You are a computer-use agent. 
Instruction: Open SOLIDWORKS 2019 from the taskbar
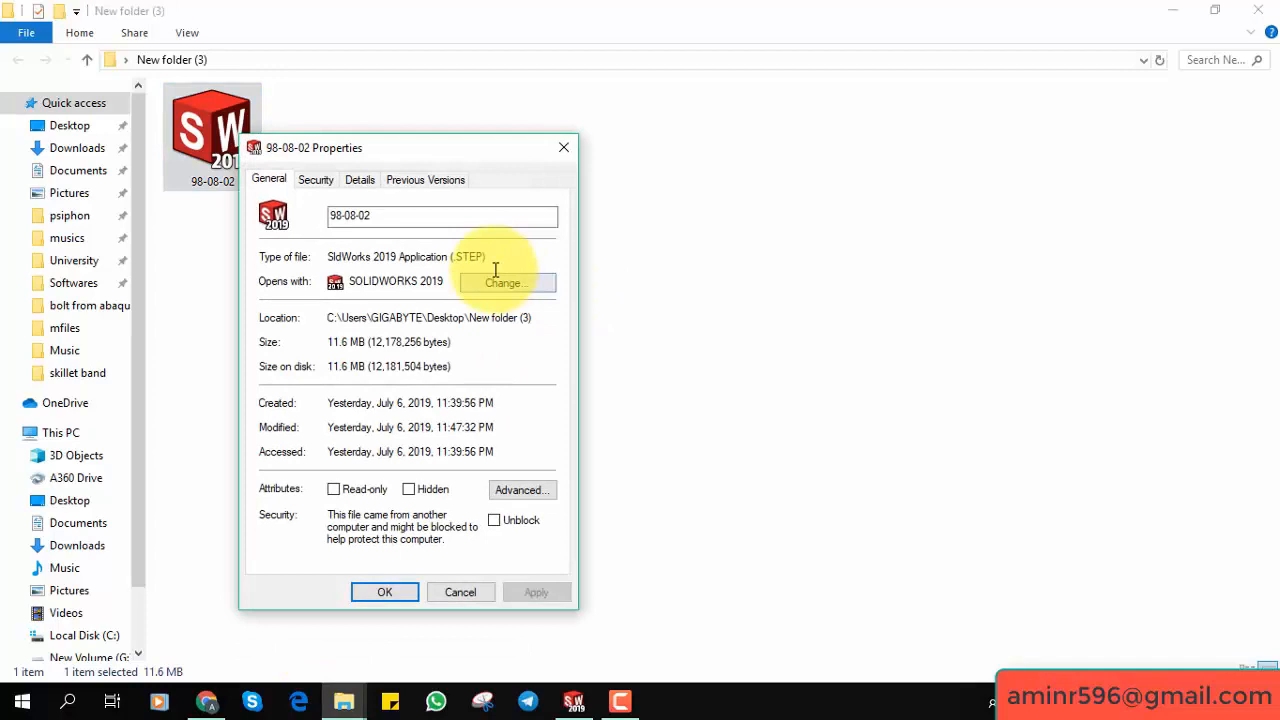pyautogui.click(x=574, y=702)
